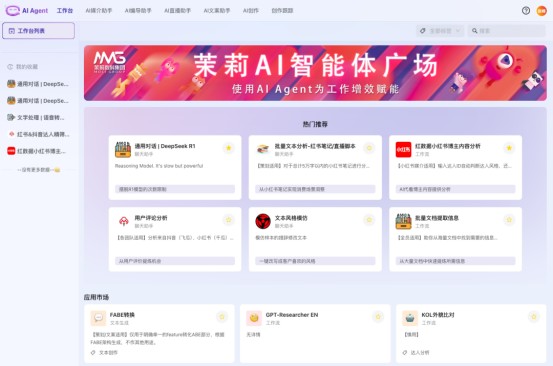Click the 红书&抖音达人 sidebar item icon

pos(11,134)
